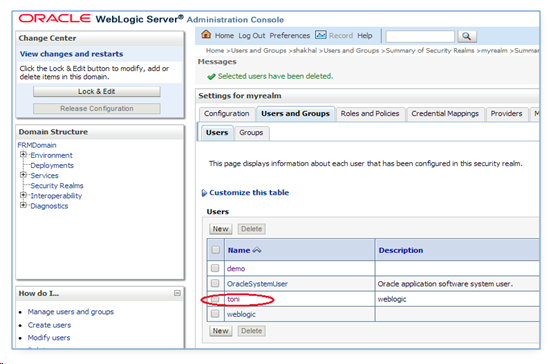Screen dimensions: 550x364
Task: Open the Services tree link
Action: (x=44, y=176)
